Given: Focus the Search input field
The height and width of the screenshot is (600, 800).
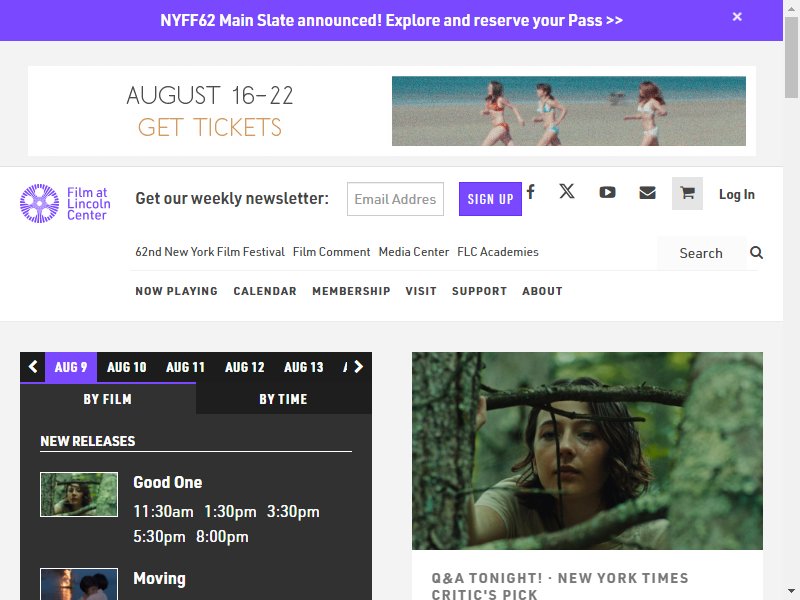Looking at the screenshot, I should [x=702, y=253].
